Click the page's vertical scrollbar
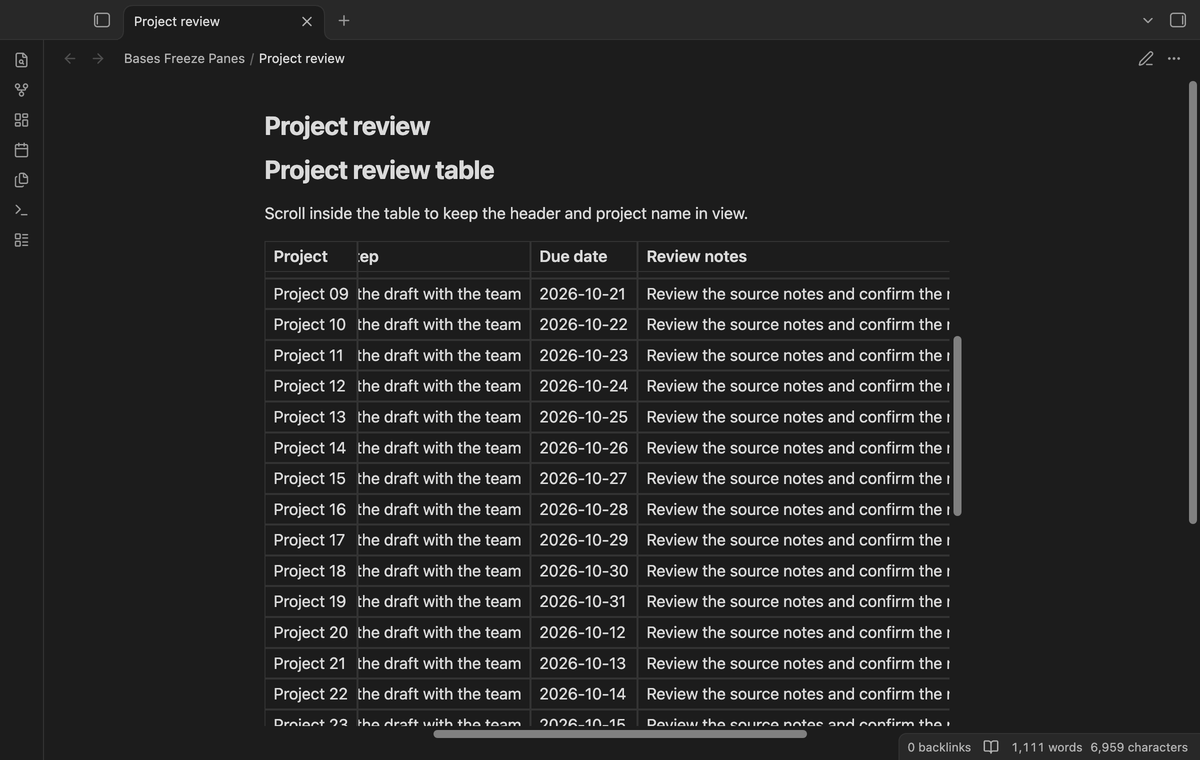This screenshot has width=1200, height=760. point(1192,302)
